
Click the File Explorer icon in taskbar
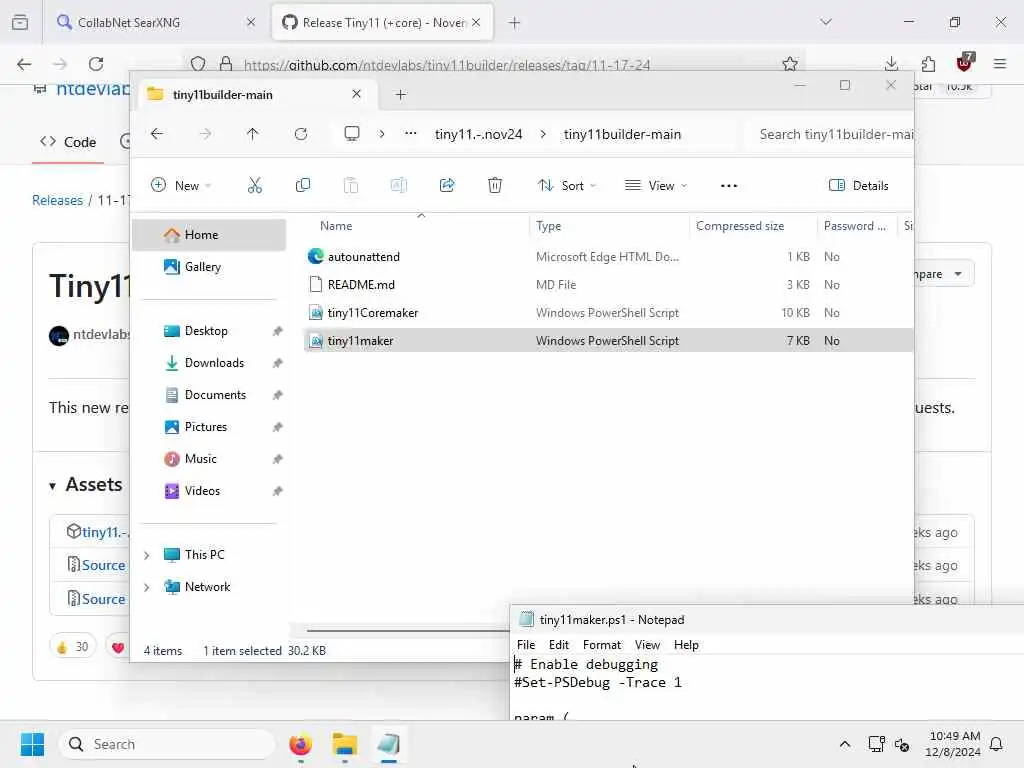point(345,744)
